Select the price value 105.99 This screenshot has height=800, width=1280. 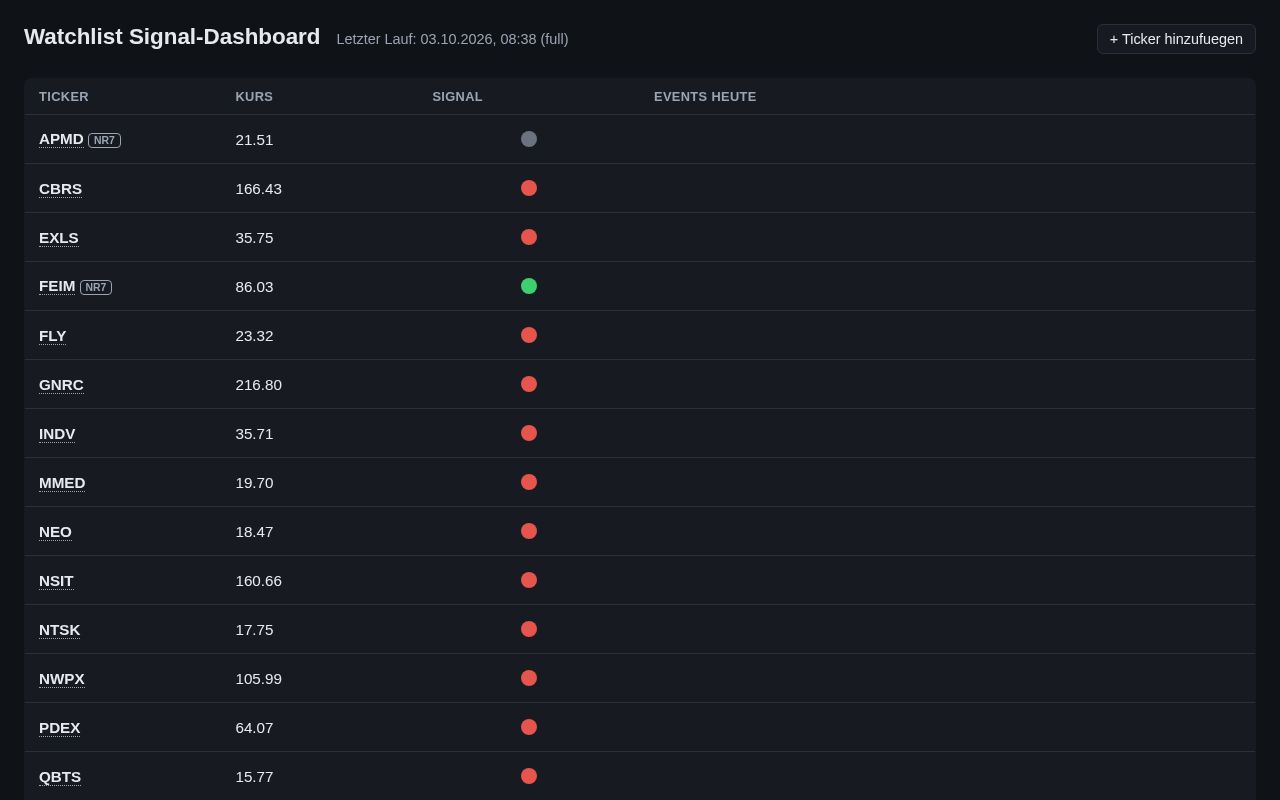[x=259, y=678]
